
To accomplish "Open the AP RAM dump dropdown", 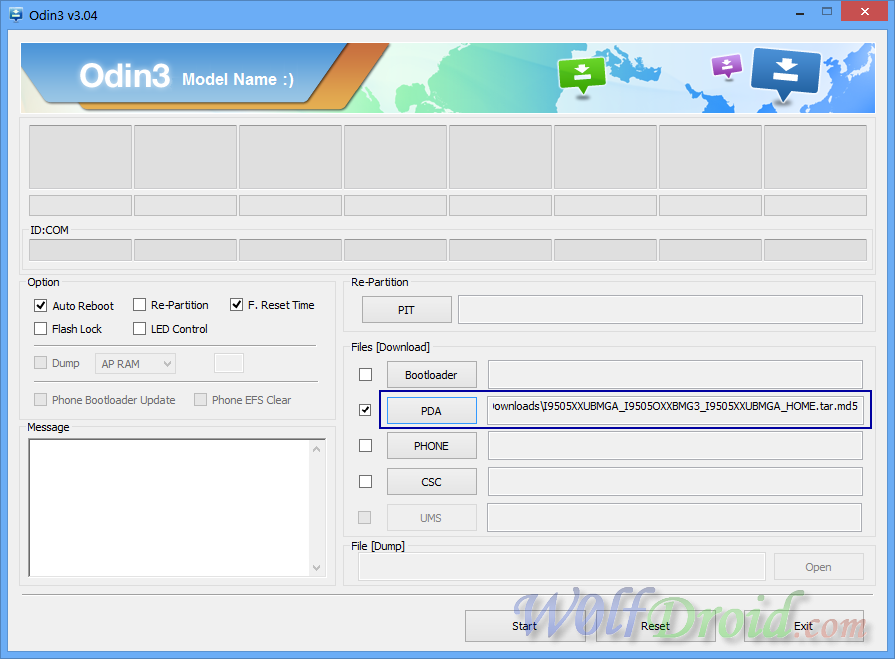I will (135, 363).
